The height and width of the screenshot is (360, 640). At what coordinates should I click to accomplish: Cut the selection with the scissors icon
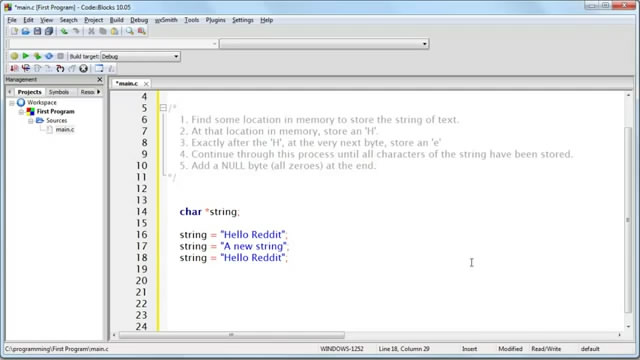91,31
